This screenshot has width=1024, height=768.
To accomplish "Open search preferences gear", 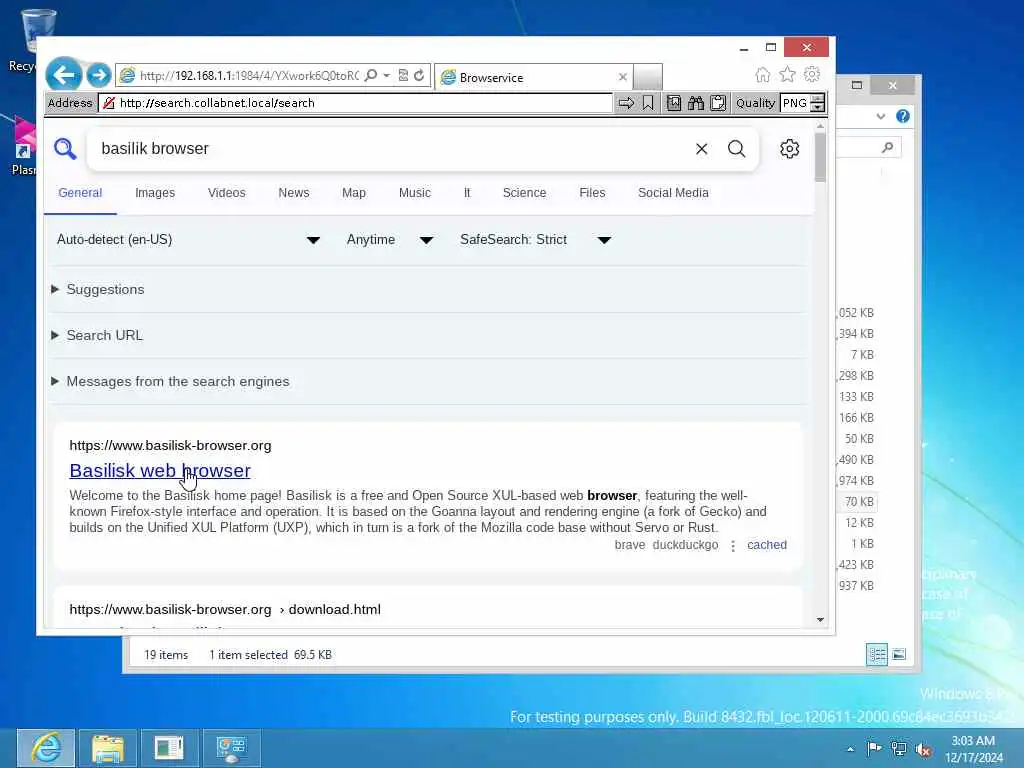I will click(x=790, y=149).
